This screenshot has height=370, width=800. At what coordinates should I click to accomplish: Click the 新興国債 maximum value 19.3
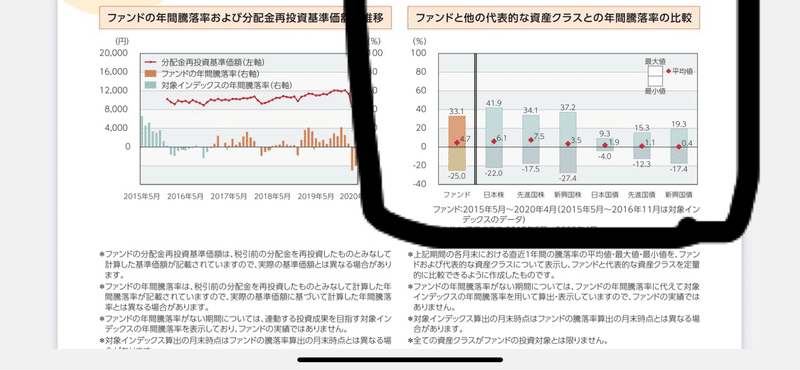pos(679,124)
